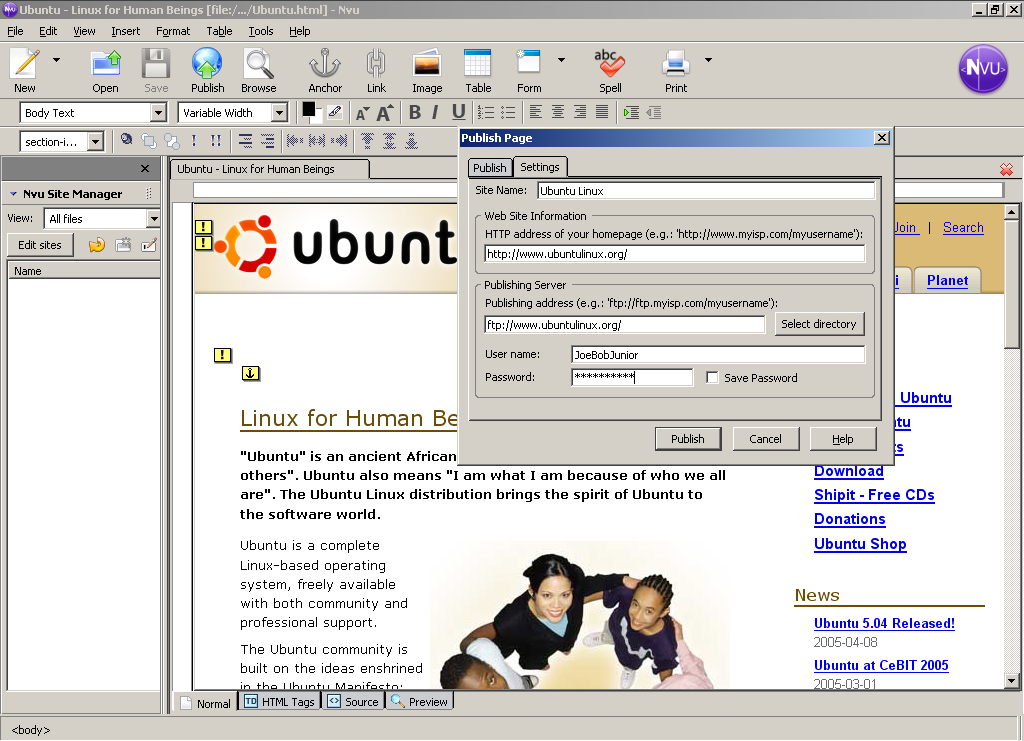Open the Ubuntu Shop link

(x=860, y=544)
